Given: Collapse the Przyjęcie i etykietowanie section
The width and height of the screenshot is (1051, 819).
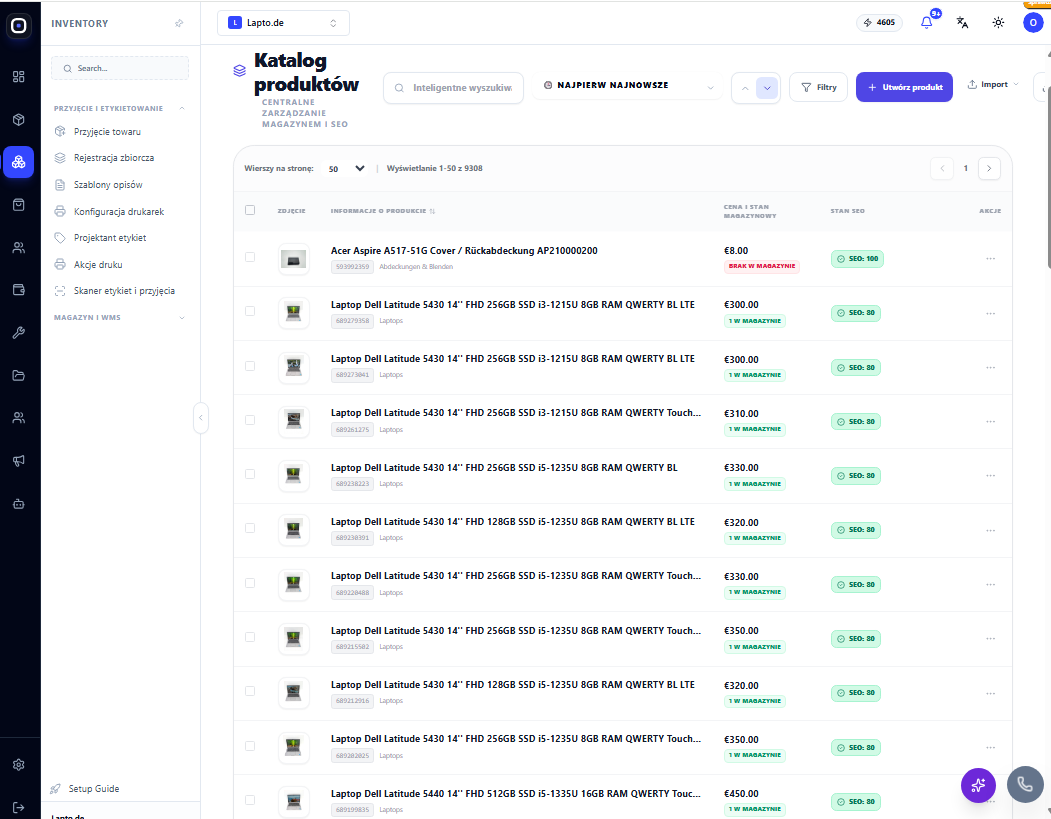Looking at the screenshot, I should click(x=182, y=109).
